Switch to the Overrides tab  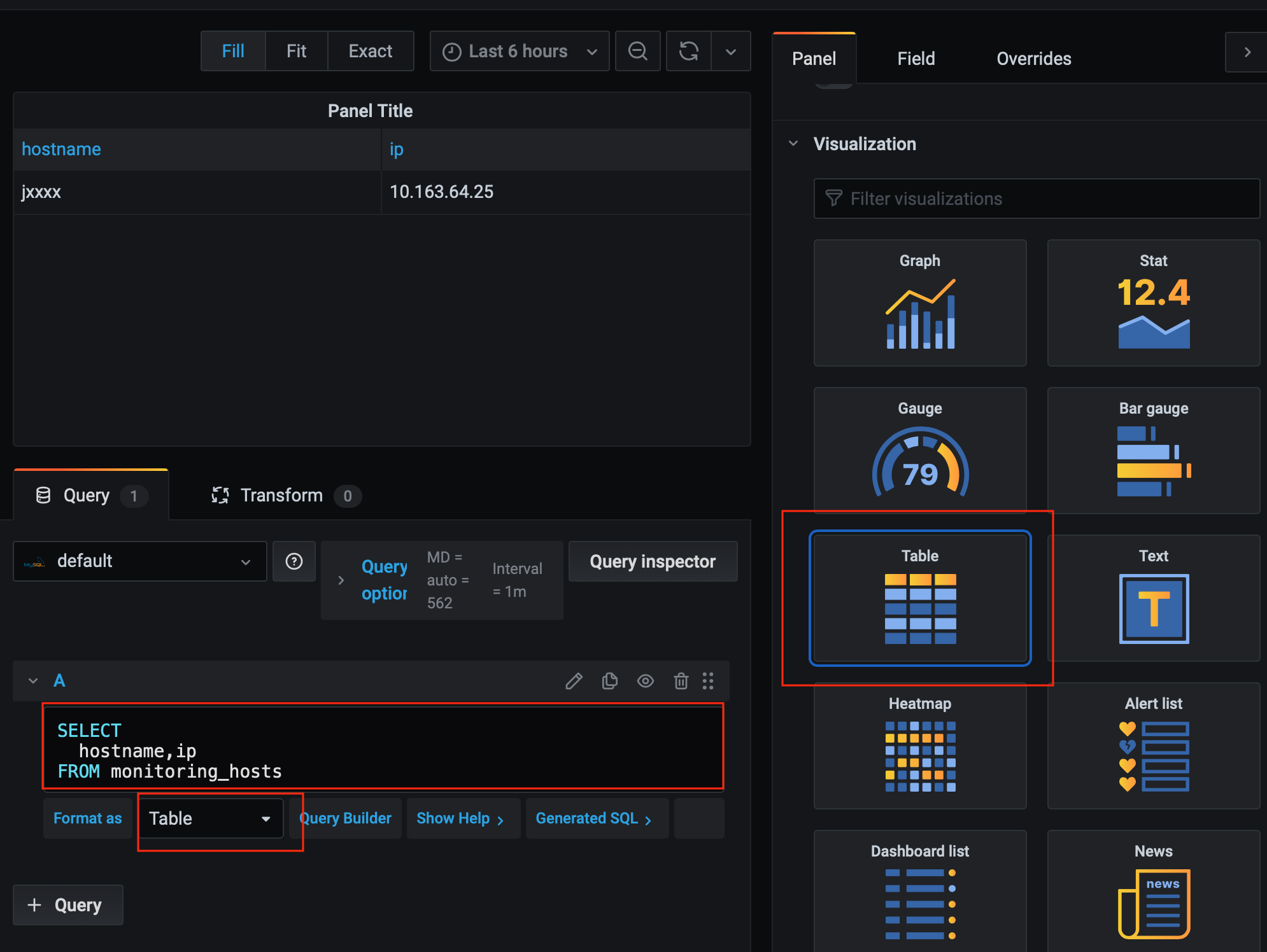1033,59
